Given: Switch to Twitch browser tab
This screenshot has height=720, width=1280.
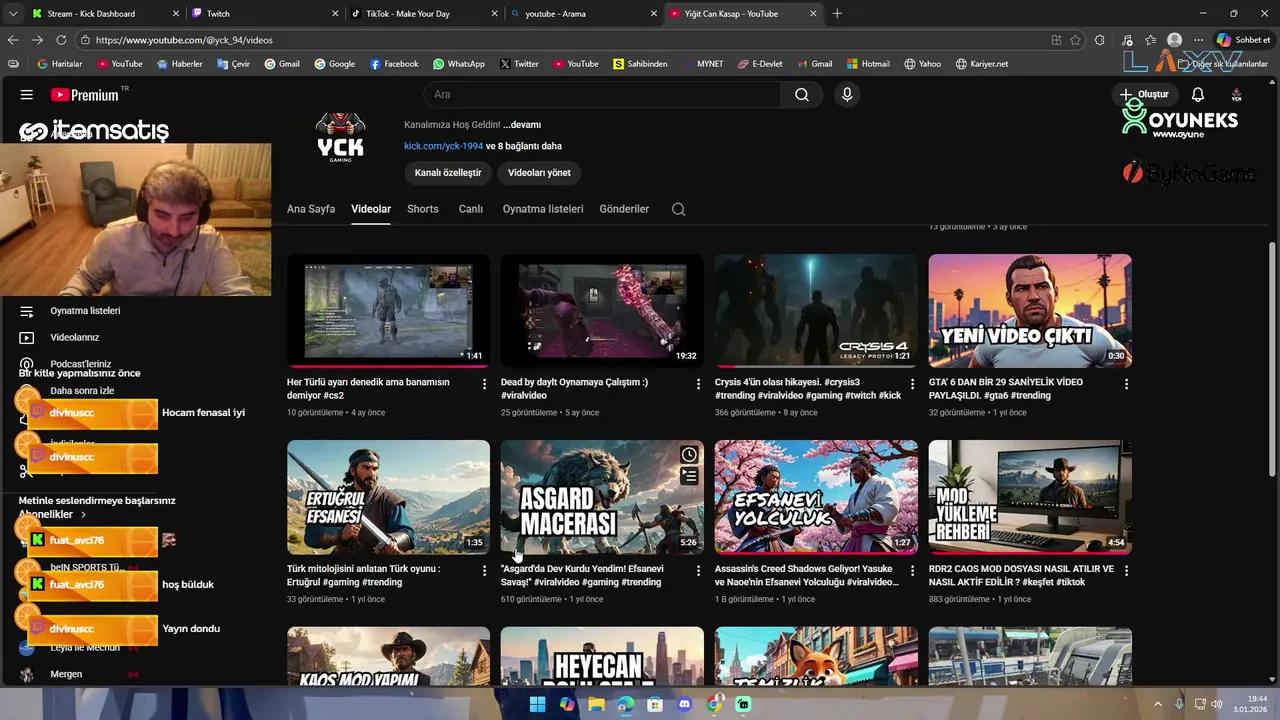Looking at the screenshot, I should coord(265,14).
